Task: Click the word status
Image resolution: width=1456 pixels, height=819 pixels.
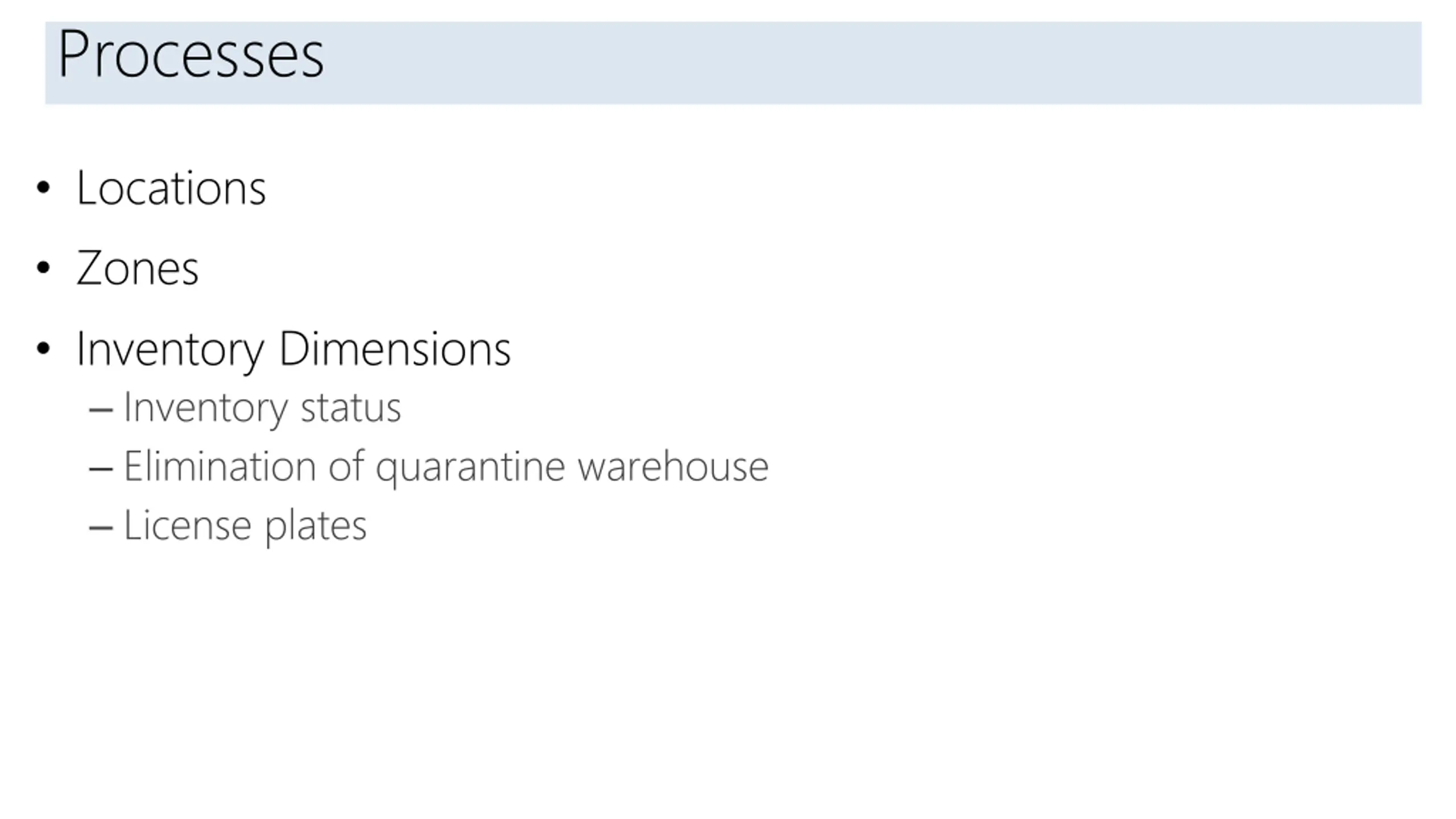Action: 351,408
